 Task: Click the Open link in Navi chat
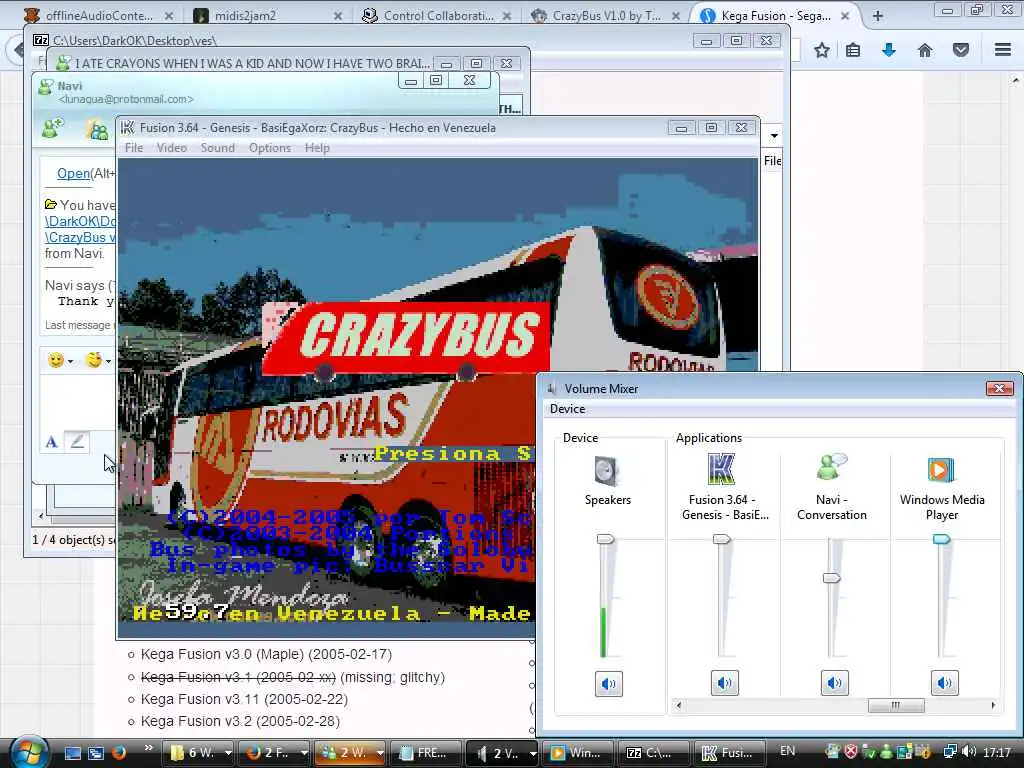[73, 173]
